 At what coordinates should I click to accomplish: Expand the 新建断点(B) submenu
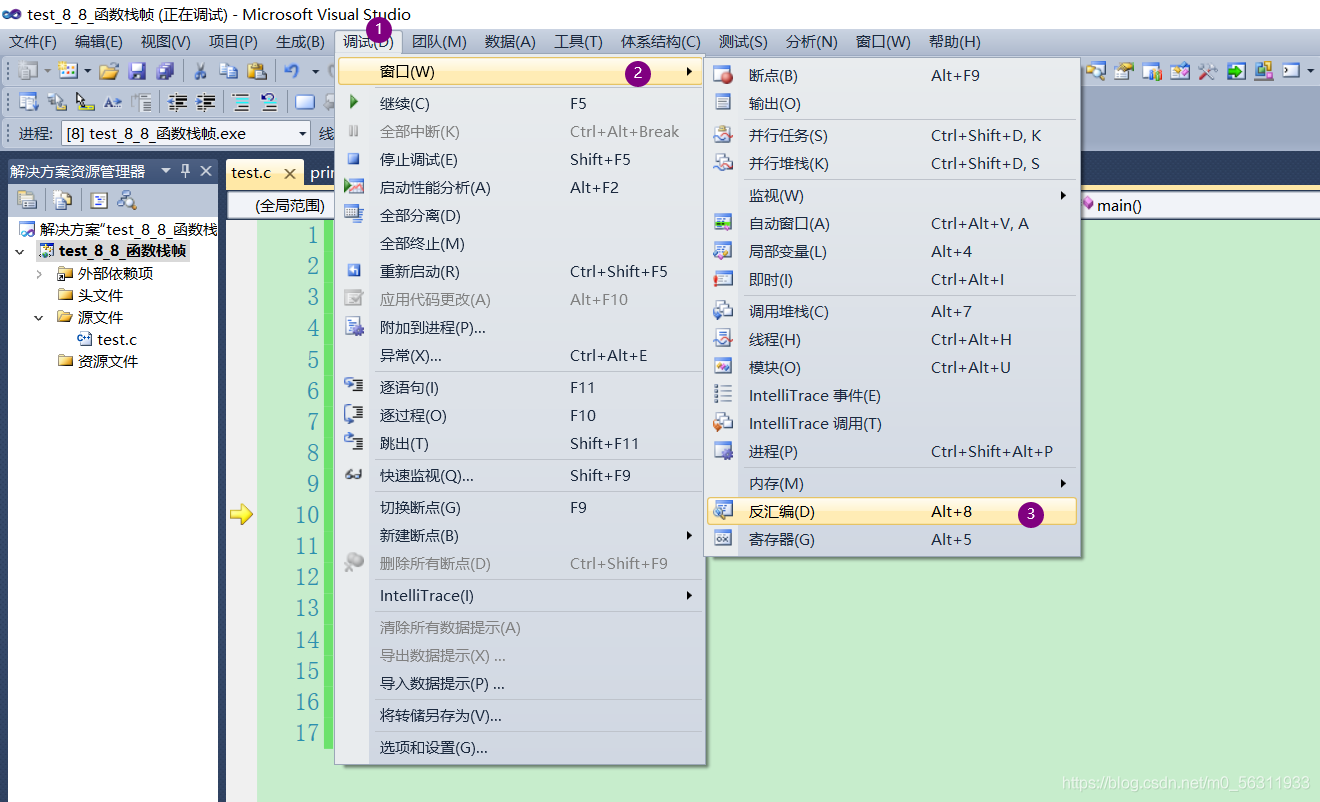519,535
